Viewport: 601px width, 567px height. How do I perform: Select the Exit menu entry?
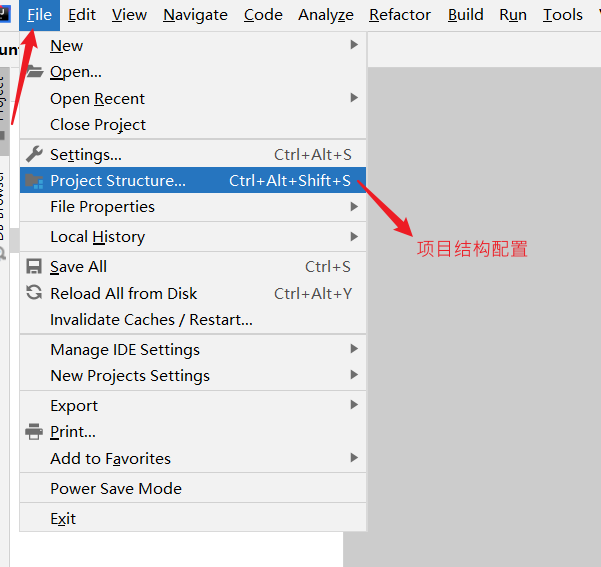pyautogui.click(x=63, y=519)
